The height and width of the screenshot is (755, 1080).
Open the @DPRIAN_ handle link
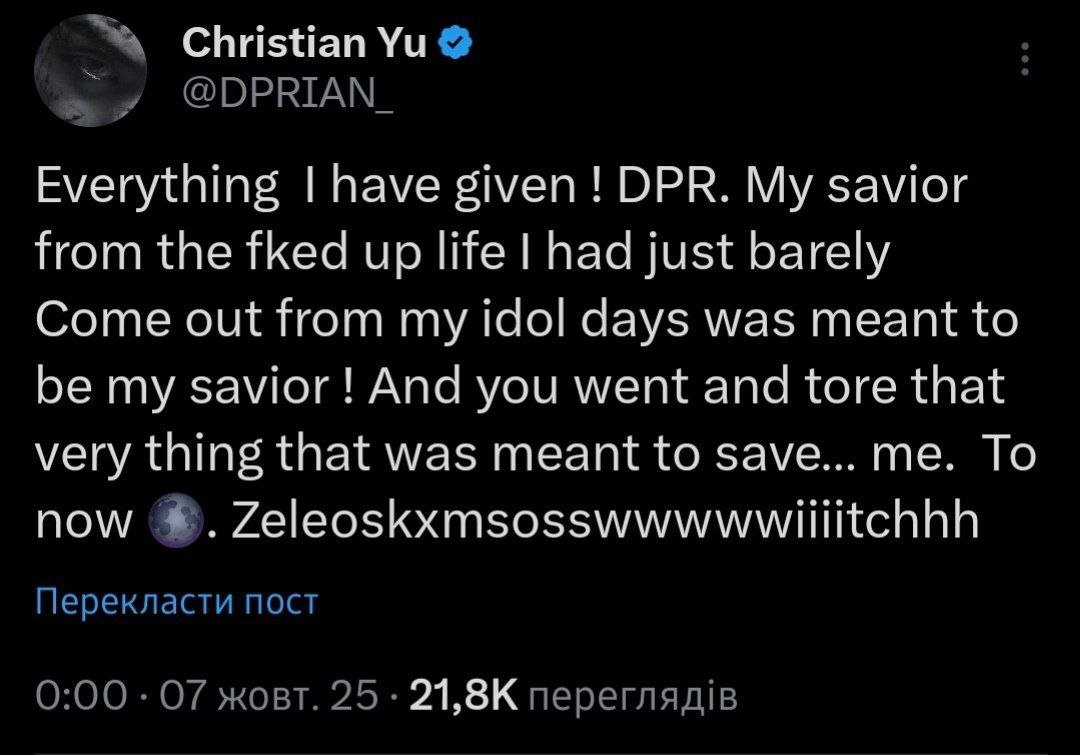tap(287, 94)
